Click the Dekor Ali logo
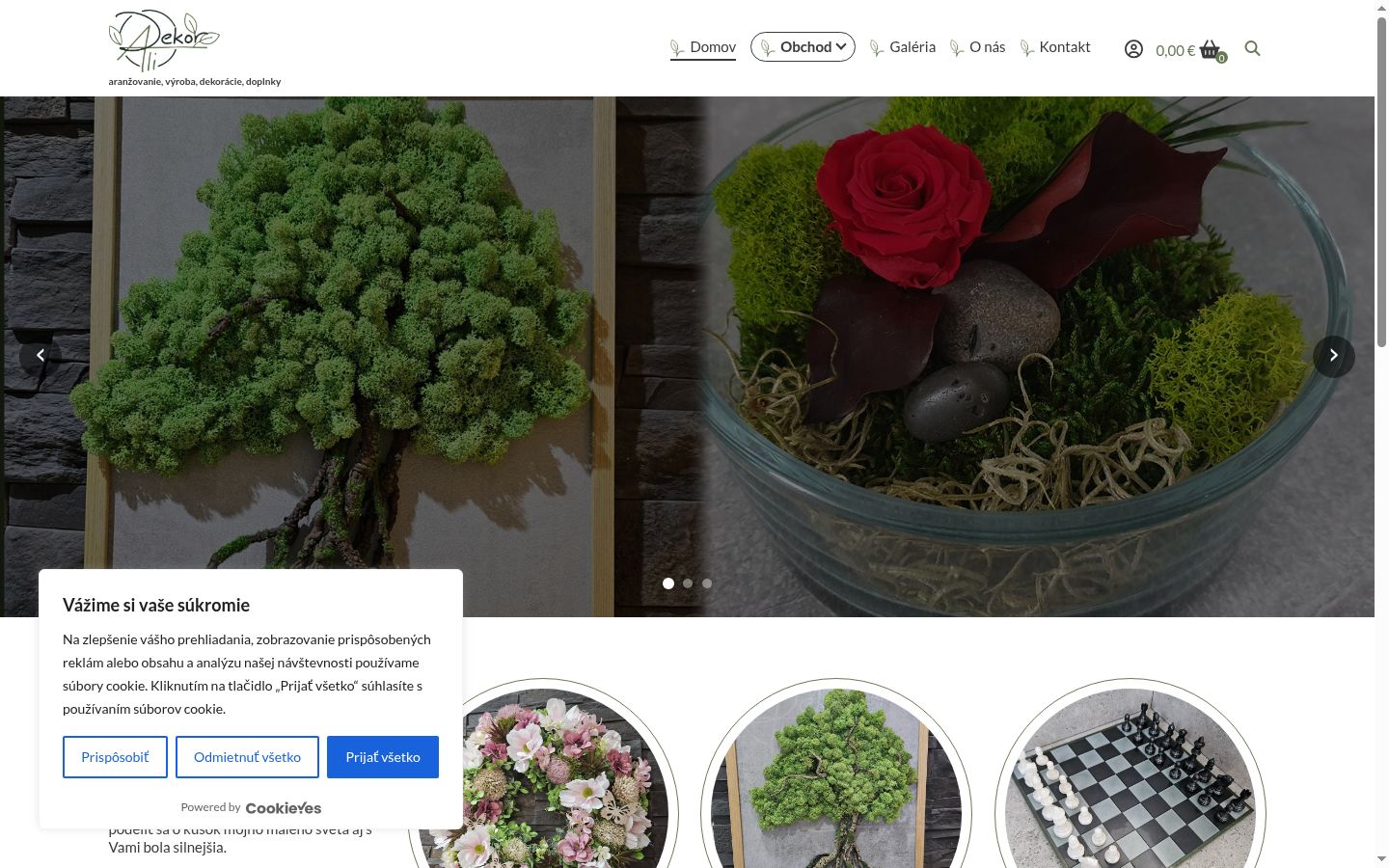The height and width of the screenshot is (868, 1389). click(x=164, y=41)
